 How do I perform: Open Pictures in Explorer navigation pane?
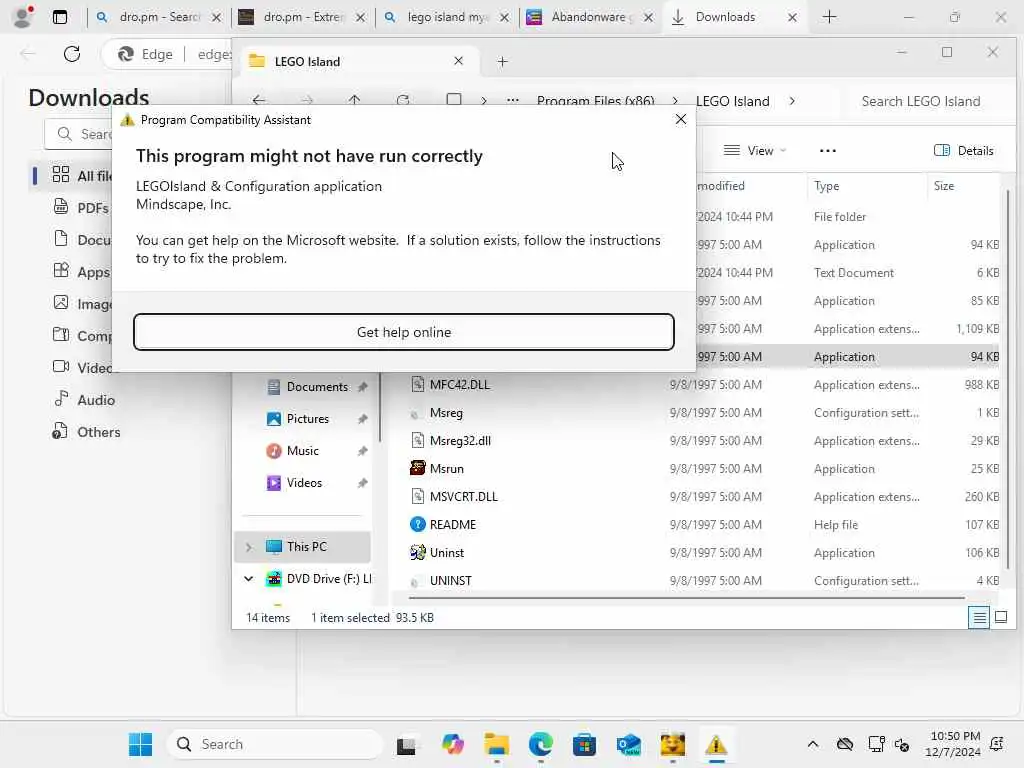(308, 419)
